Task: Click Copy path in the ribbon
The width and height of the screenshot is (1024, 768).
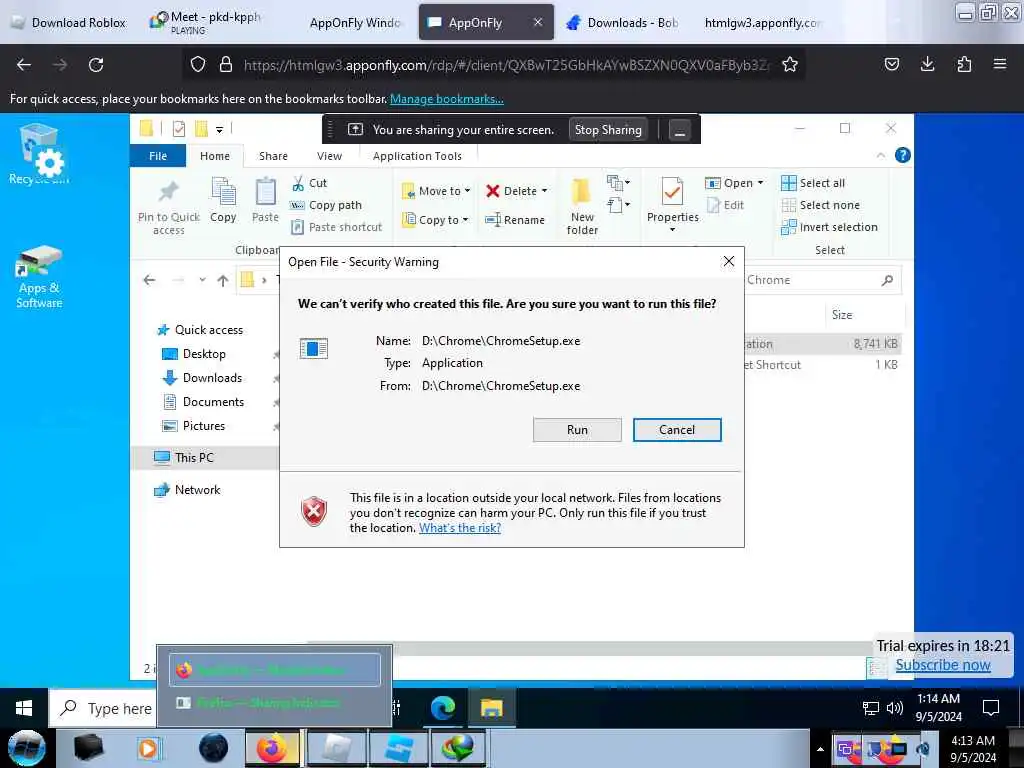Action: (x=326, y=205)
